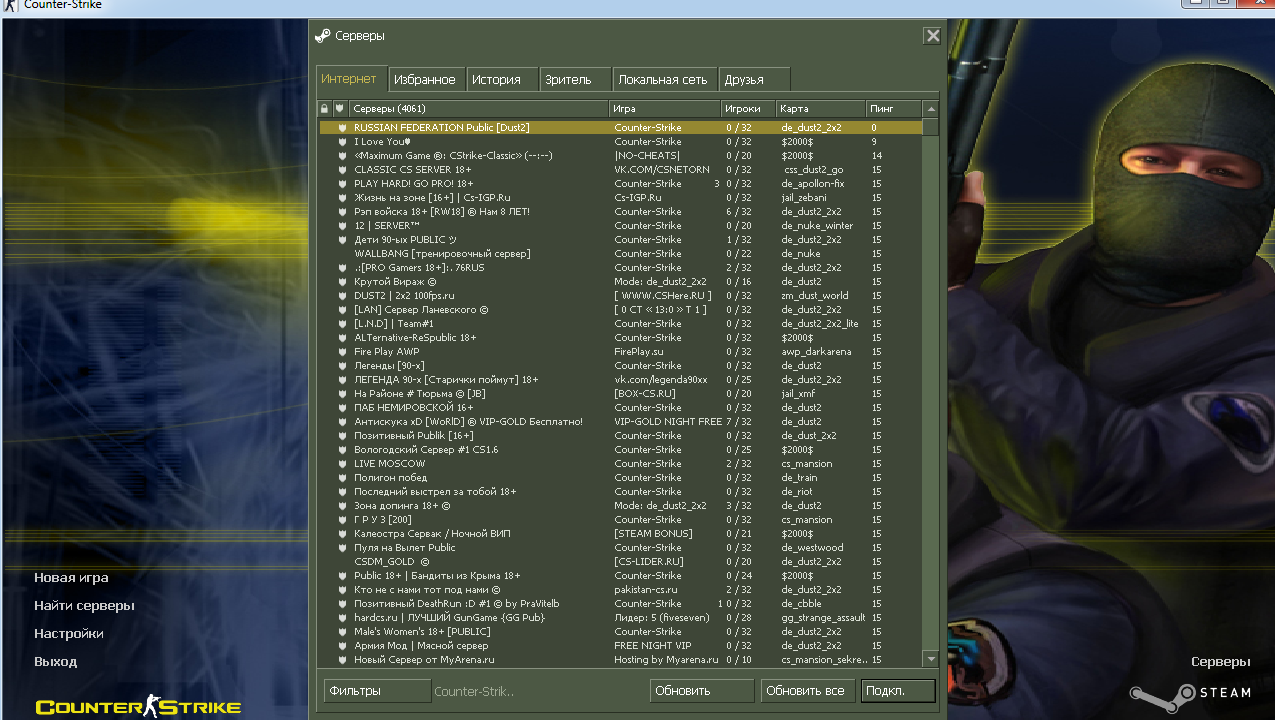The height and width of the screenshot is (720, 1275).
Task: Click Counter-Strike icon in window title bar
Action: click(x=10, y=5)
